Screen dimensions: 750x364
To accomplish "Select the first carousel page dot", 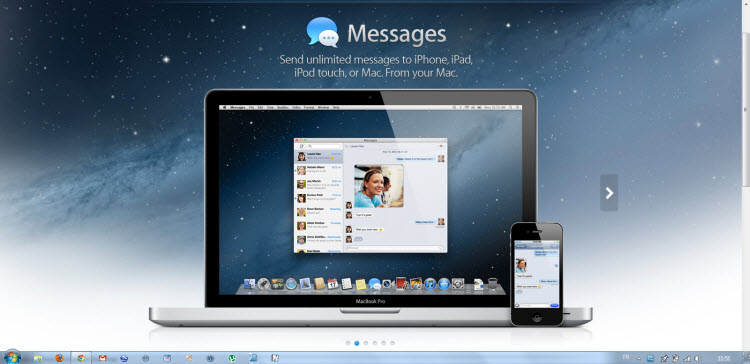I will pyautogui.click(x=348, y=343).
